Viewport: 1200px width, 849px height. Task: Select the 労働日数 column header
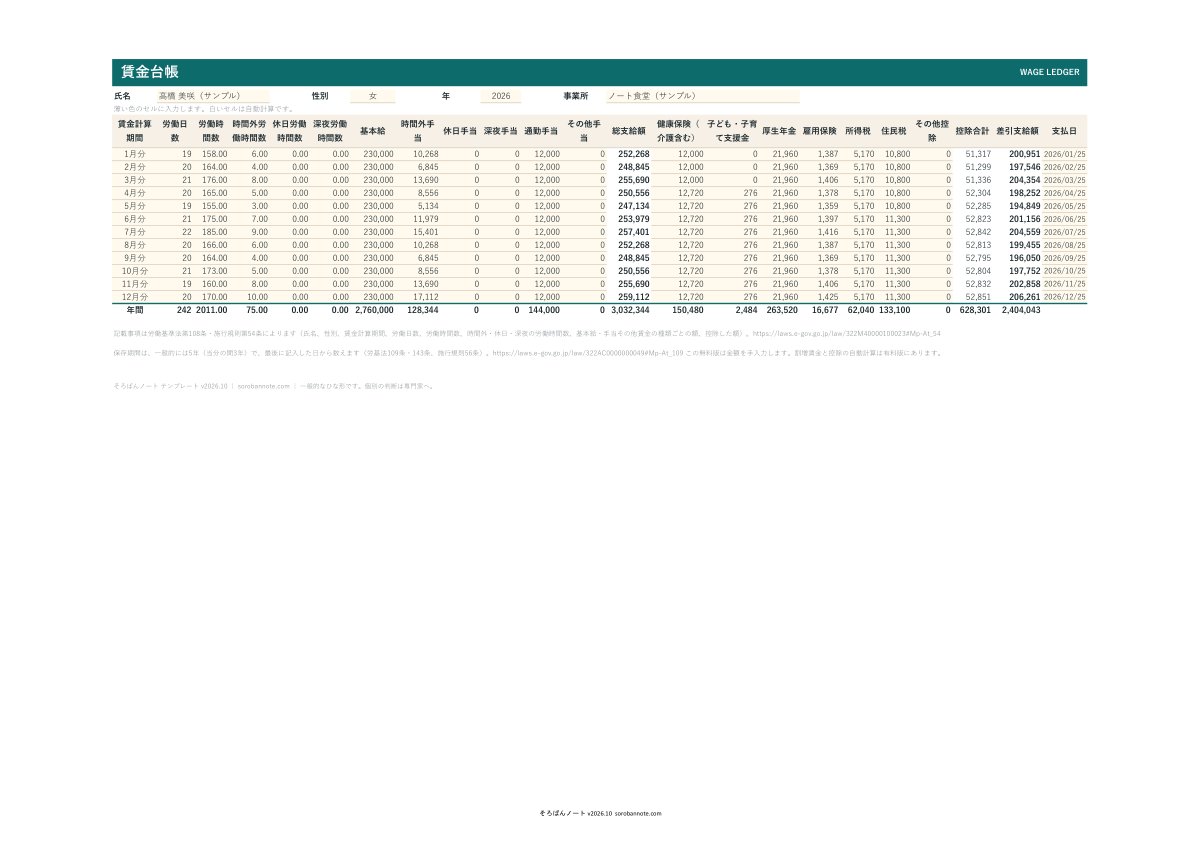tap(175, 130)
